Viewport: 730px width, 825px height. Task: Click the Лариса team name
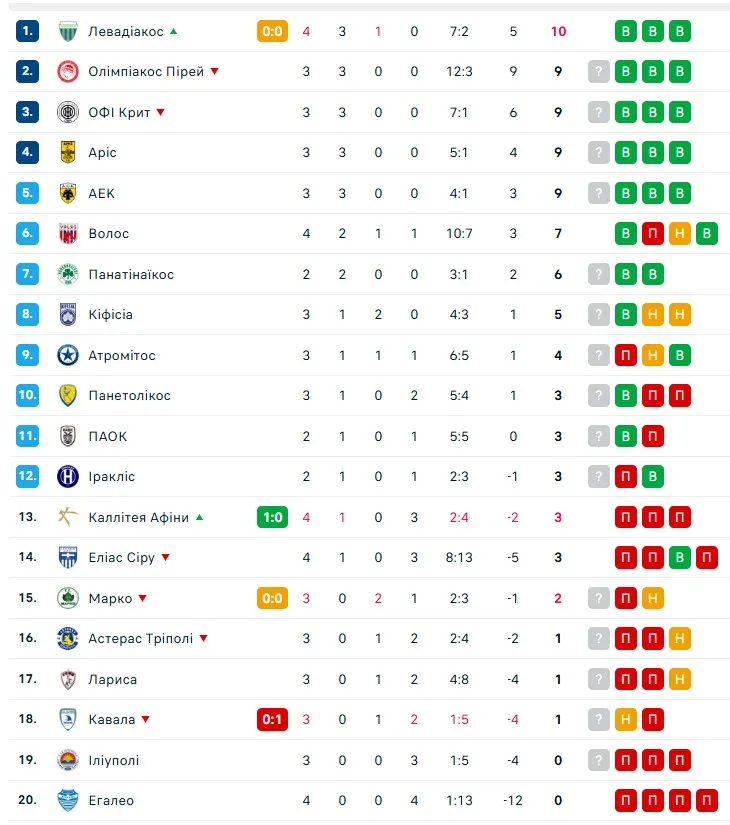tap(112, 679)
